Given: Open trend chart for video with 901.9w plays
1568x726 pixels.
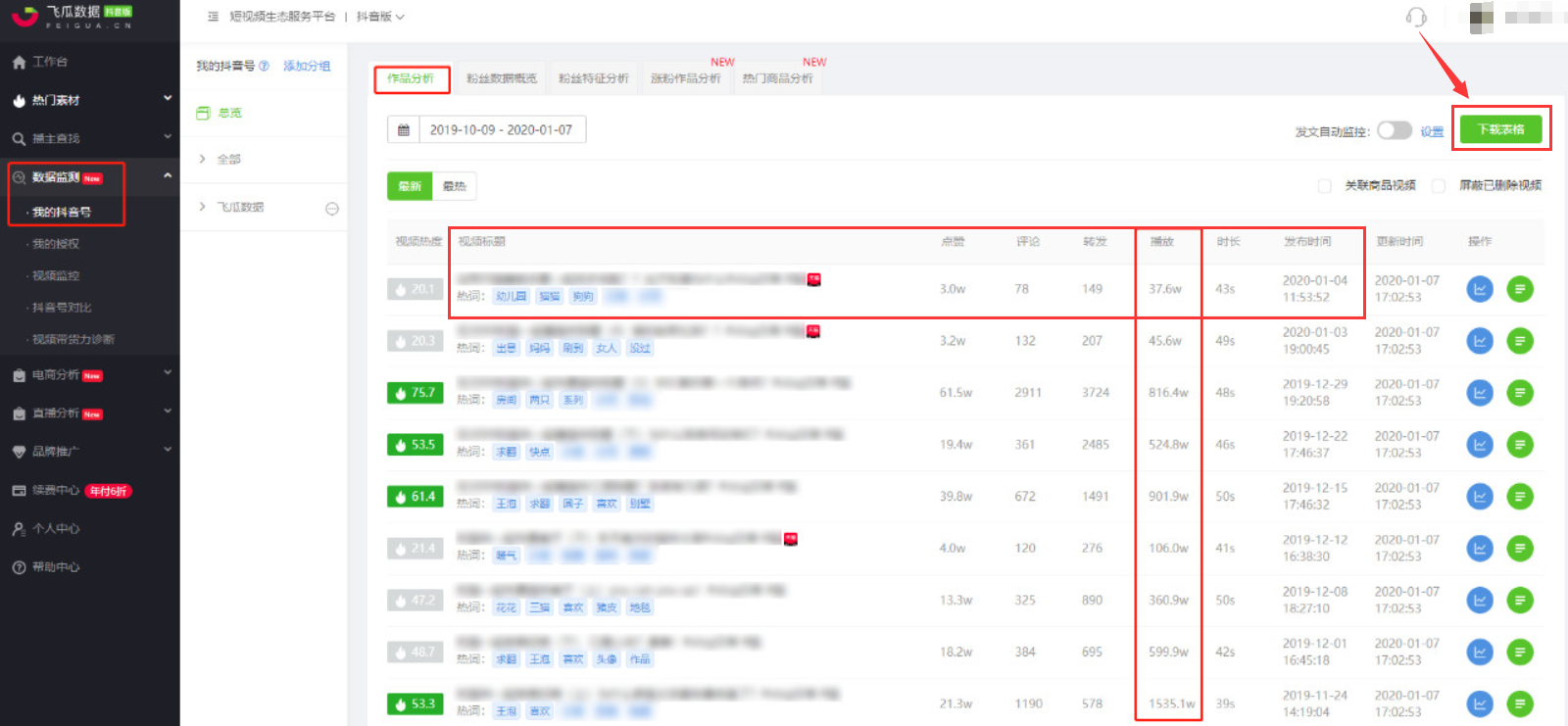Looking at the screenshot, I should pos(1480,497).
